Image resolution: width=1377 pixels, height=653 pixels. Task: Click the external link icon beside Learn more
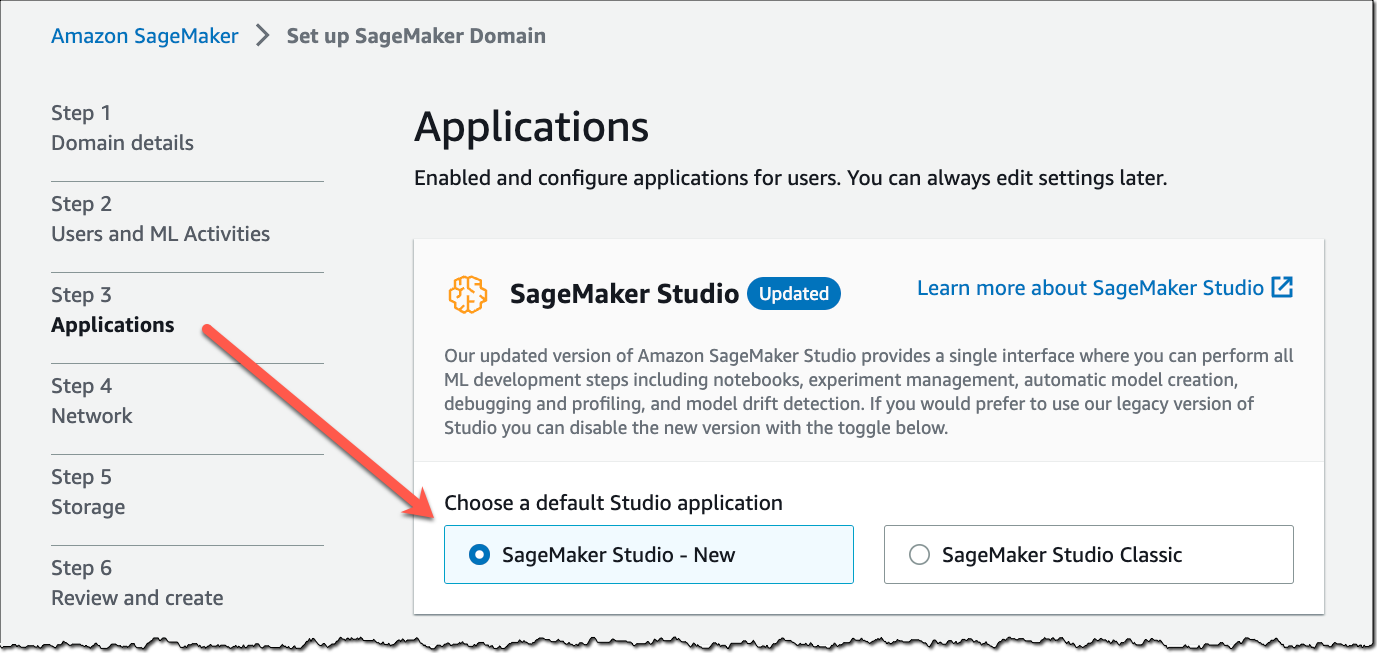[1284, 286]
